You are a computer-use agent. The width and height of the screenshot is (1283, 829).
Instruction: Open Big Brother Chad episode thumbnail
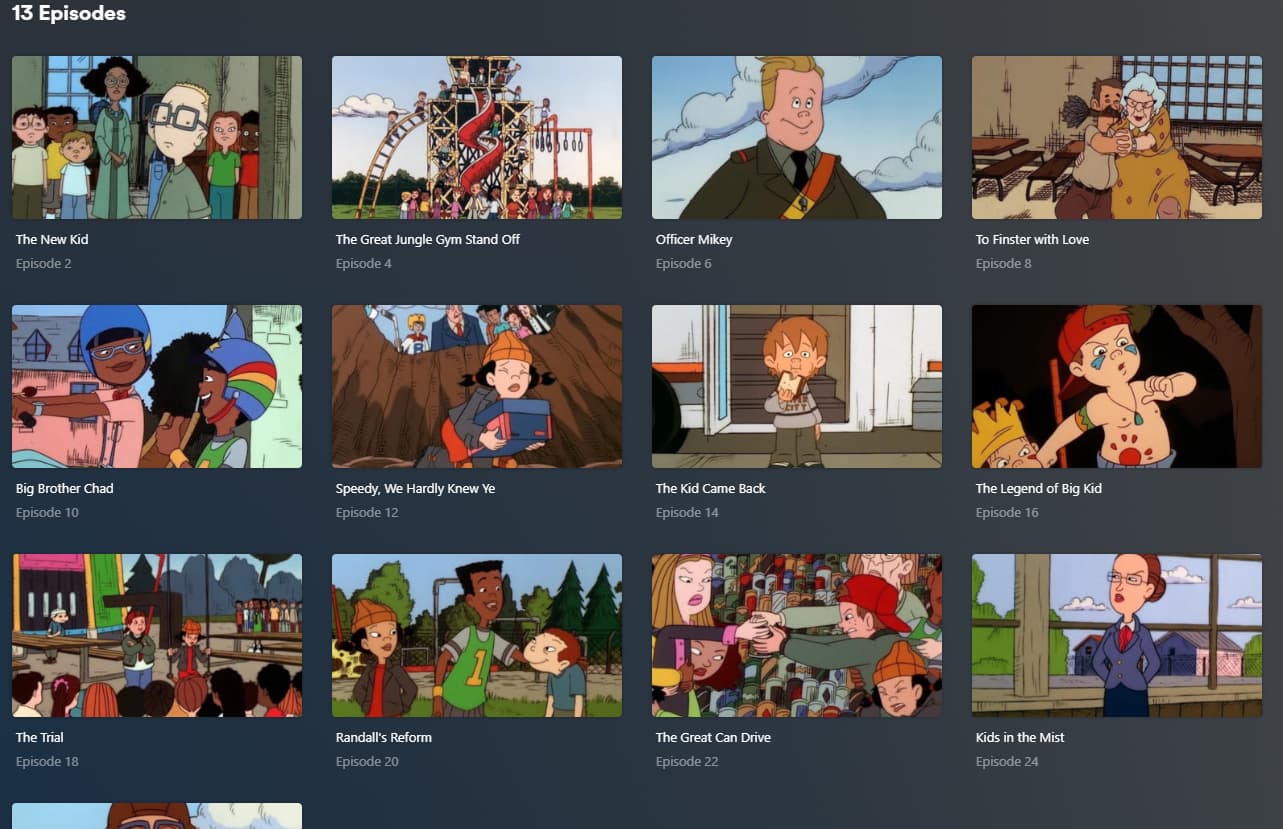tap(157, 386)
